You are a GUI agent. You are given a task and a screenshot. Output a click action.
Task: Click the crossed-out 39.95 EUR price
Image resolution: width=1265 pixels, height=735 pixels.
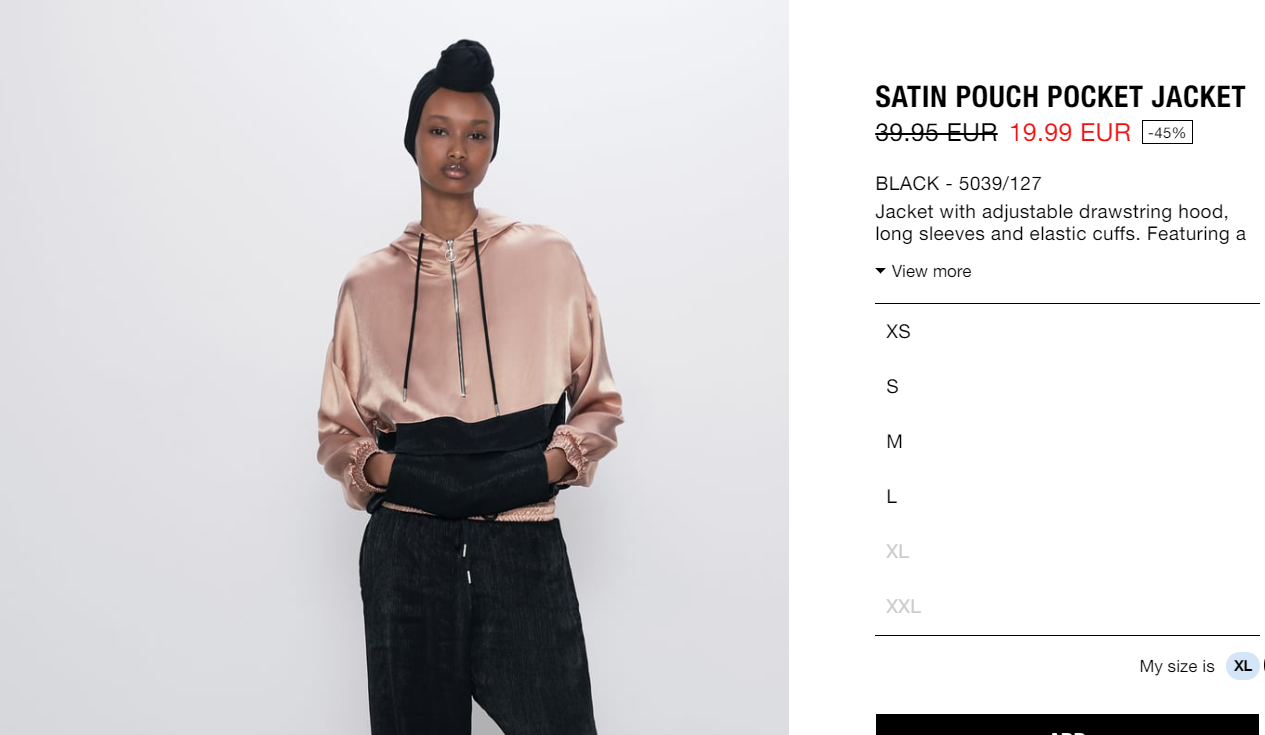click(936, 132)
